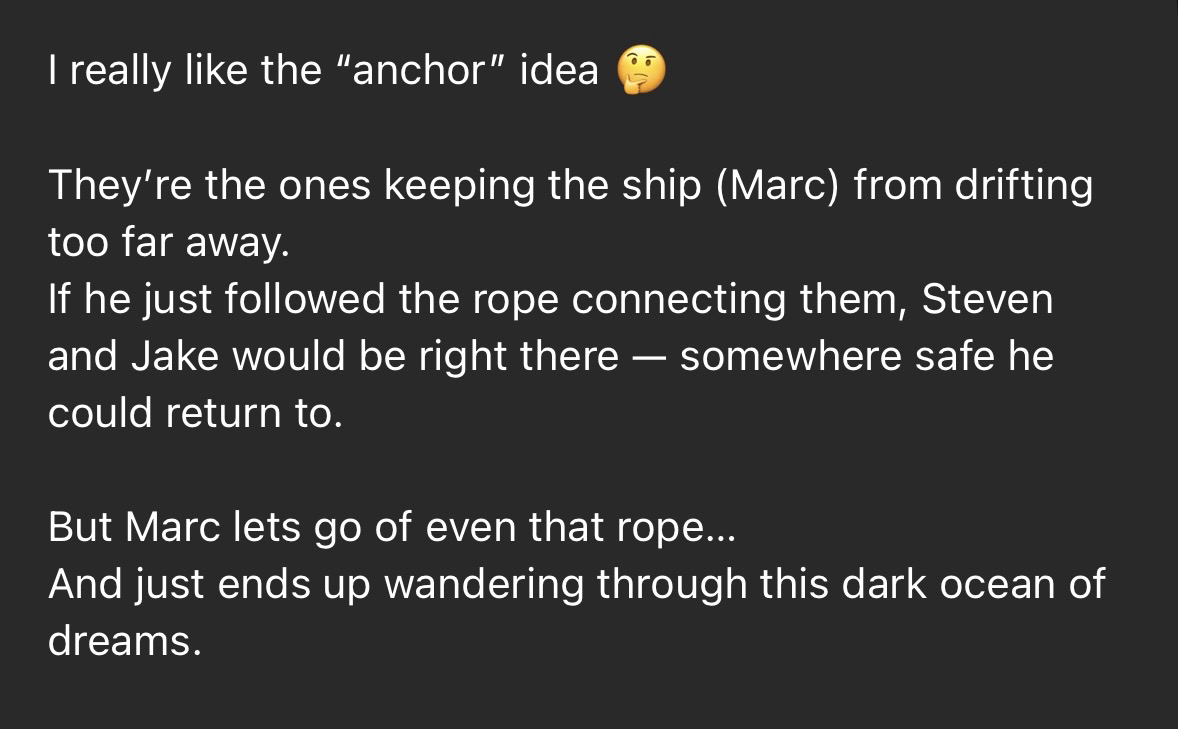
Task: Click "But Marc" at the line start
Action: [133, 528]
